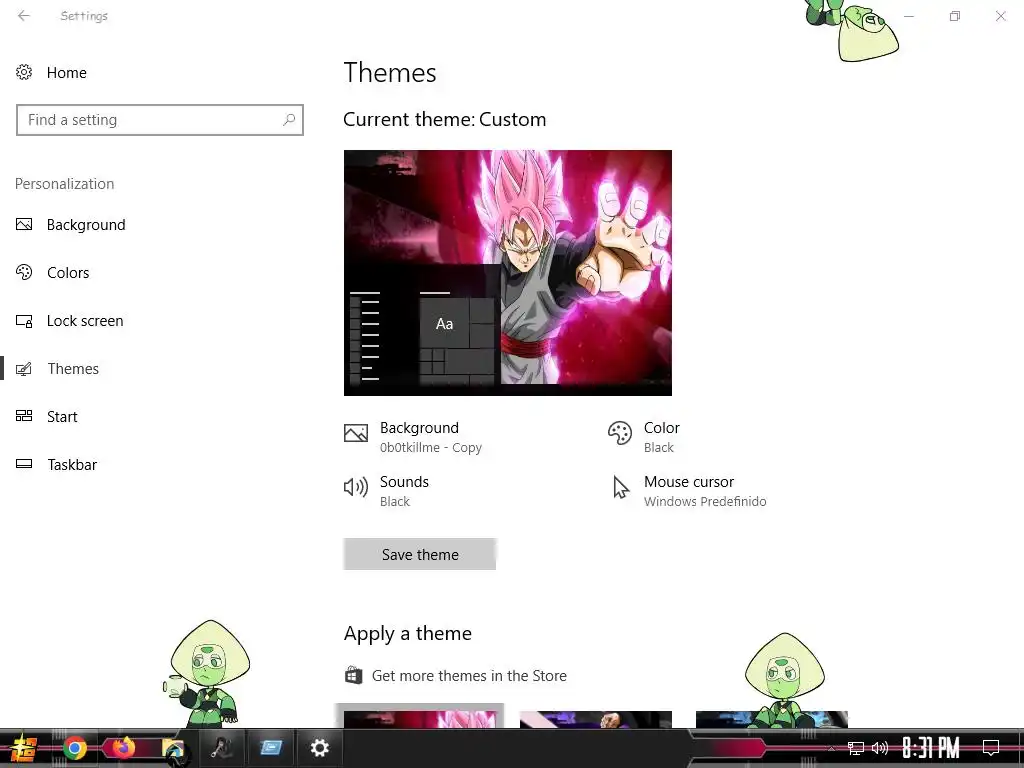Select the Themes sidebar item

73,368
